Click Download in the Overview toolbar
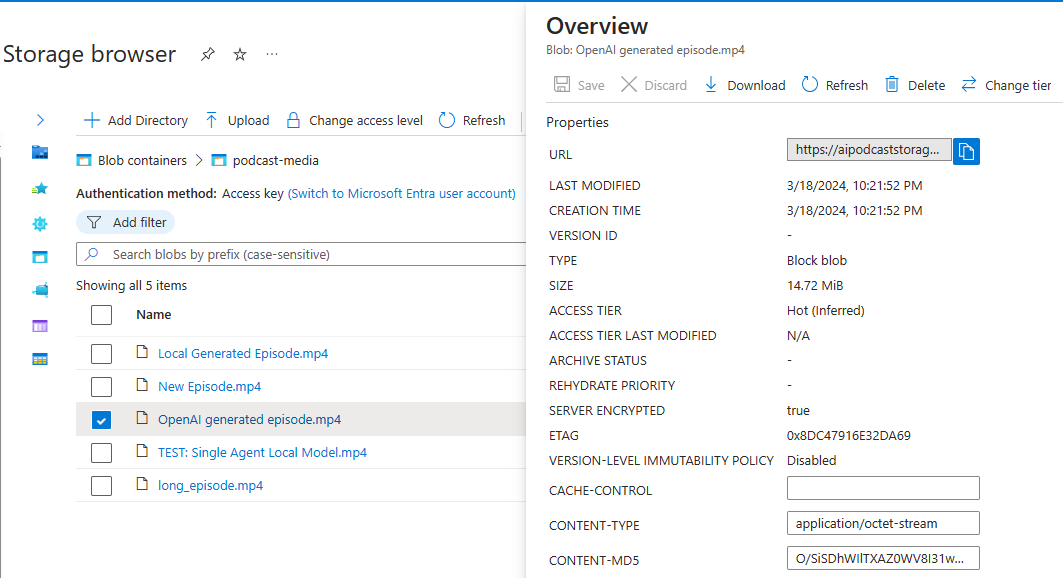 745,85
